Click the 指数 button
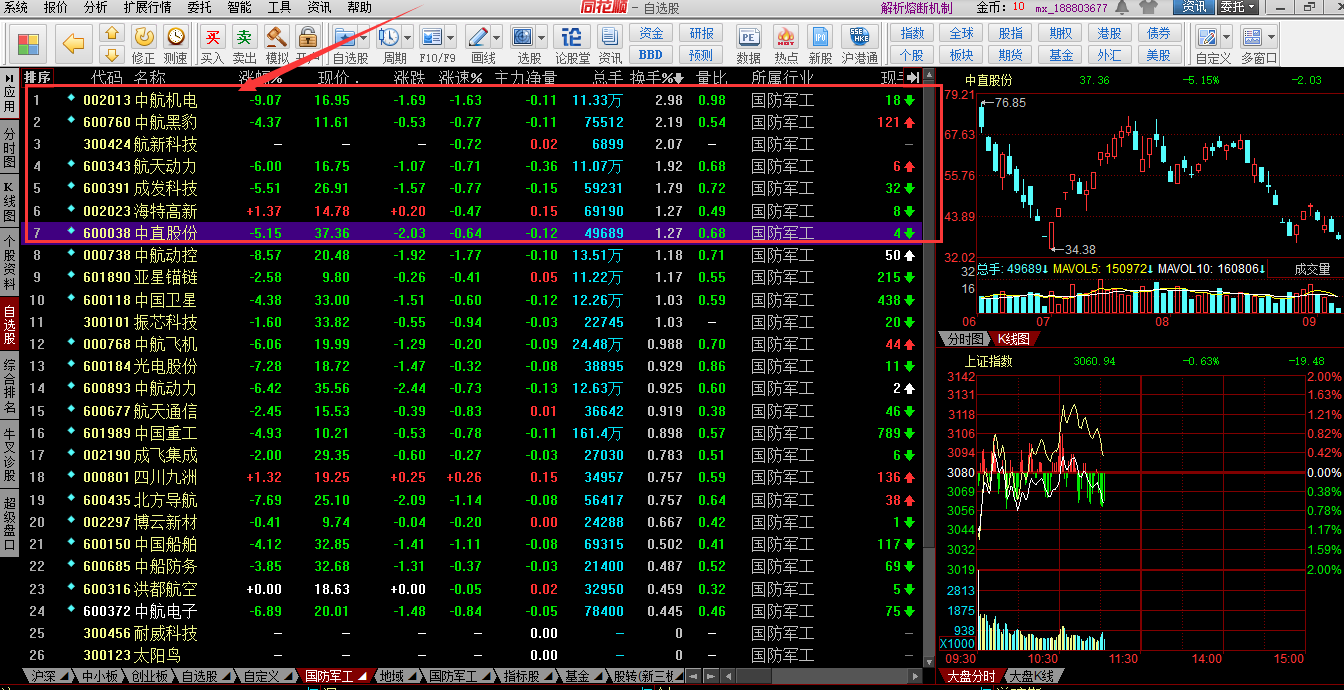 click(x=912, y=34)
